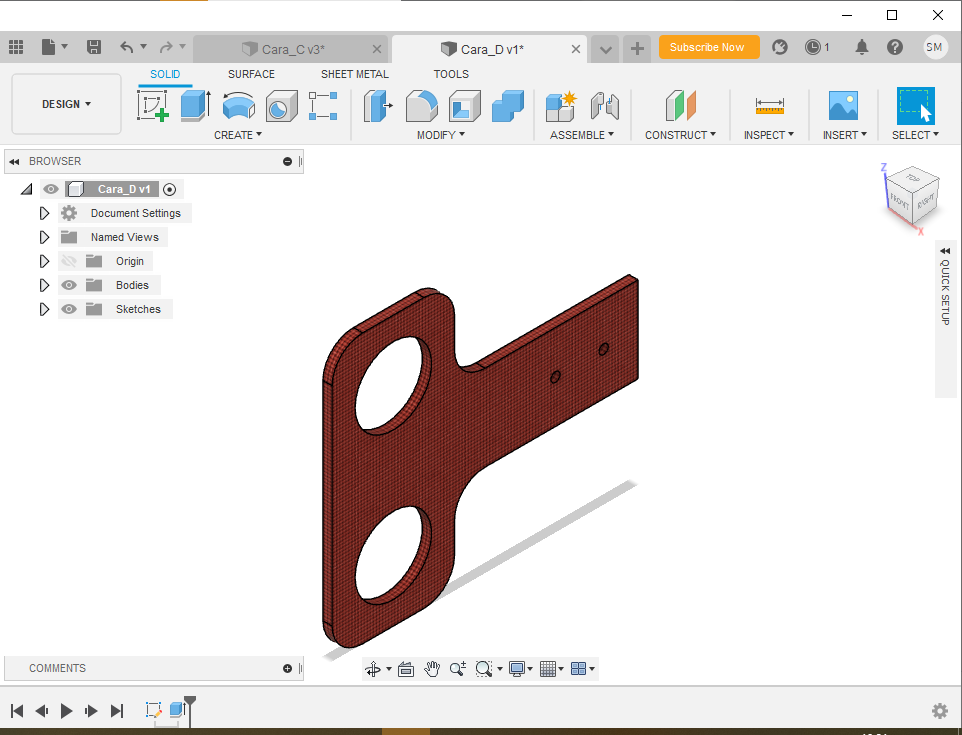Switch to the SURFACE tab
Screen dimensions: 962x735
pyautogui.click(x=252, y=74)
